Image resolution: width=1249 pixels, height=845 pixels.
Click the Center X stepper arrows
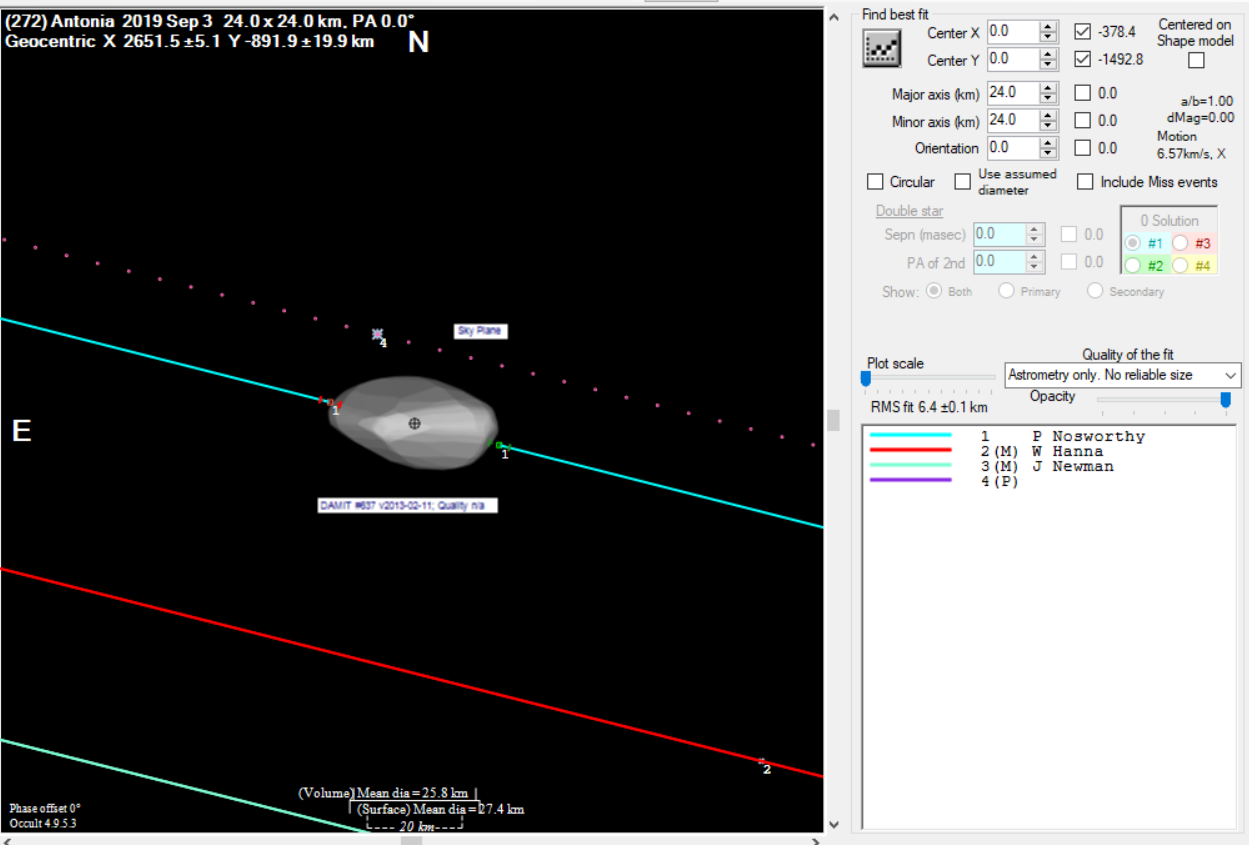tap(1048, 31)
